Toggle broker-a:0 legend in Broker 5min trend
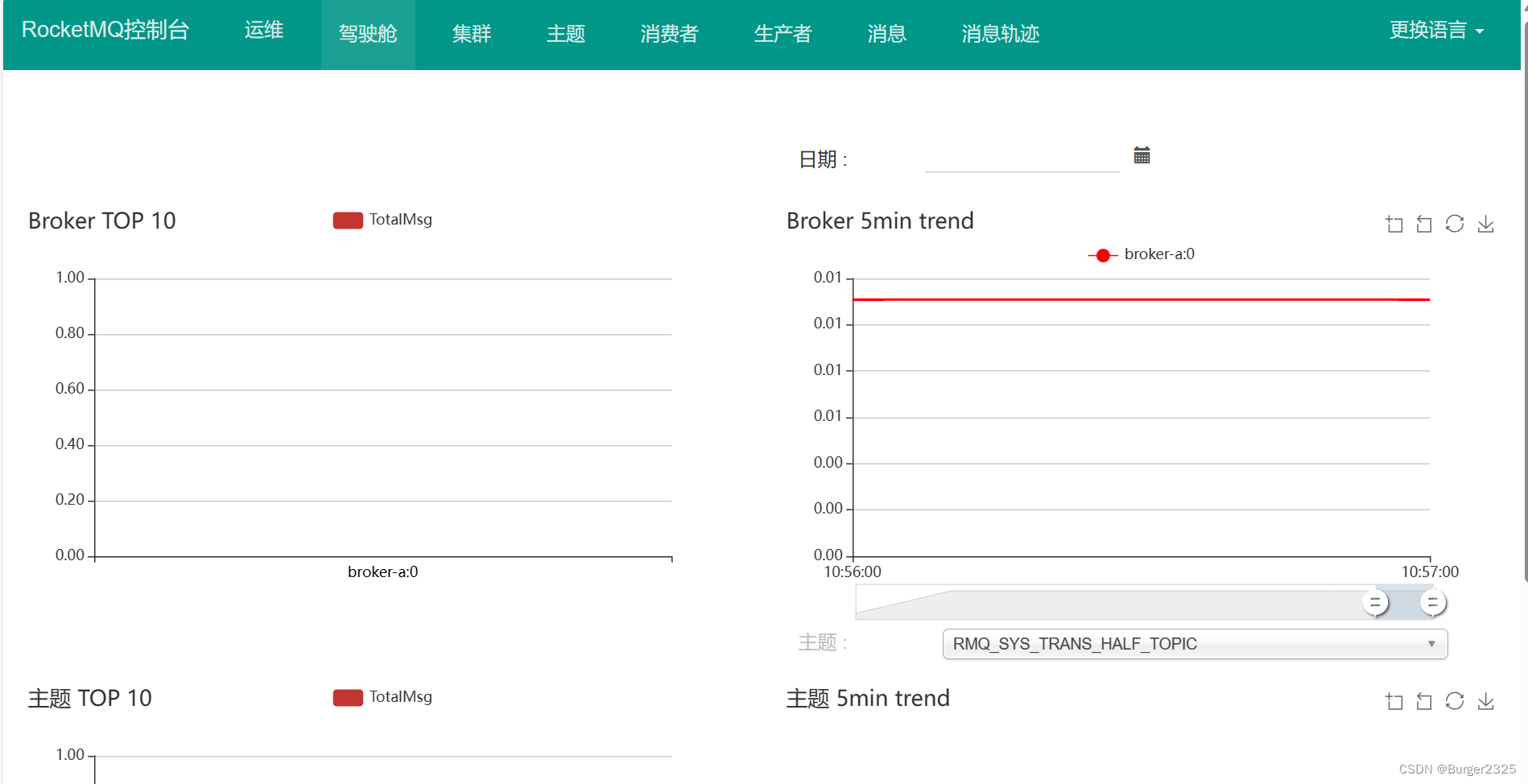 pos(1141,254)
